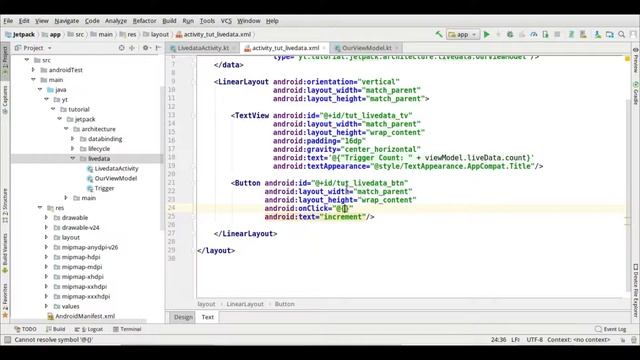Open the Build Variants side panel
The height and width of the screenshot is (360, 640).
coord(5,253)
